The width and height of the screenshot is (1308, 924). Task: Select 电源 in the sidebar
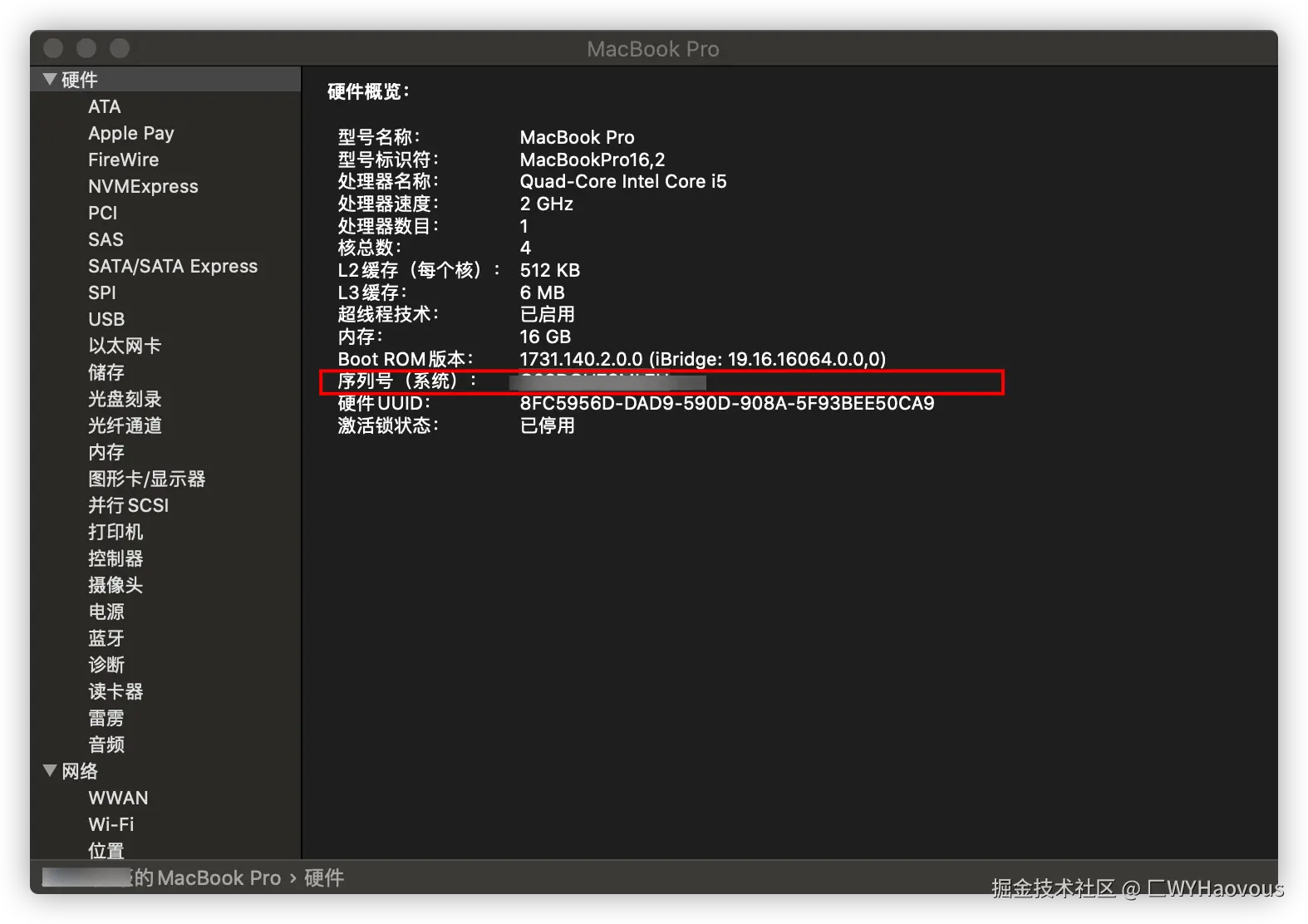(x=106, y=612)
